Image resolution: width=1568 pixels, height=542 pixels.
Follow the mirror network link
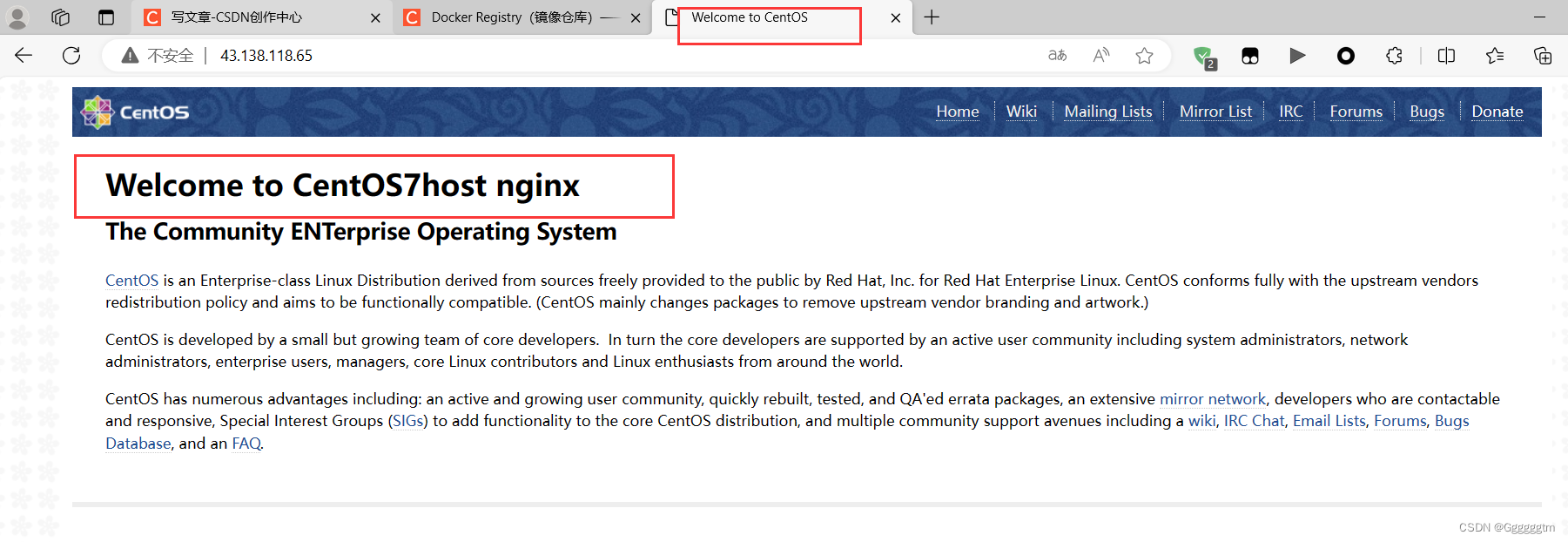(x=1213, y=399)
